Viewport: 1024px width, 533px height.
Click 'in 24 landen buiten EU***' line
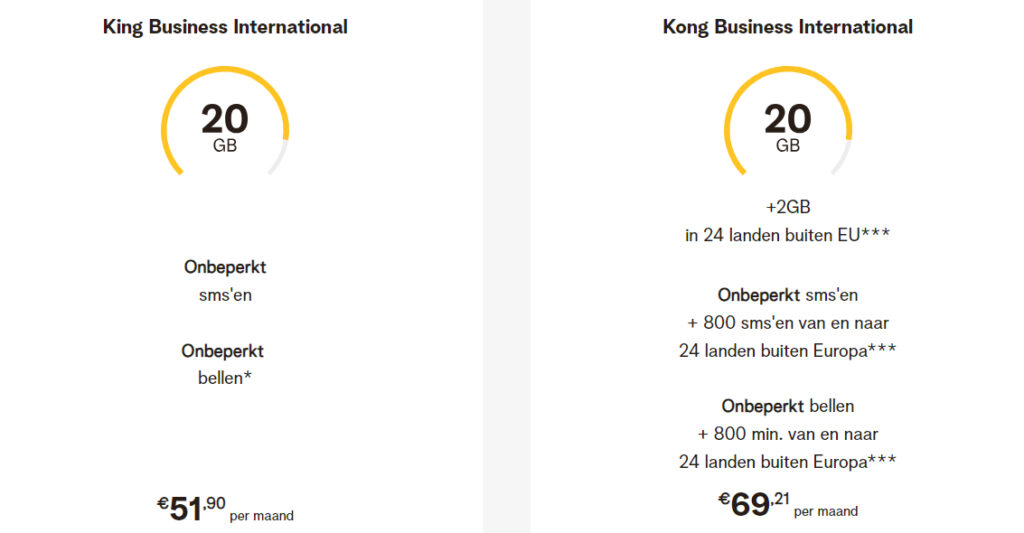[787, 235]
